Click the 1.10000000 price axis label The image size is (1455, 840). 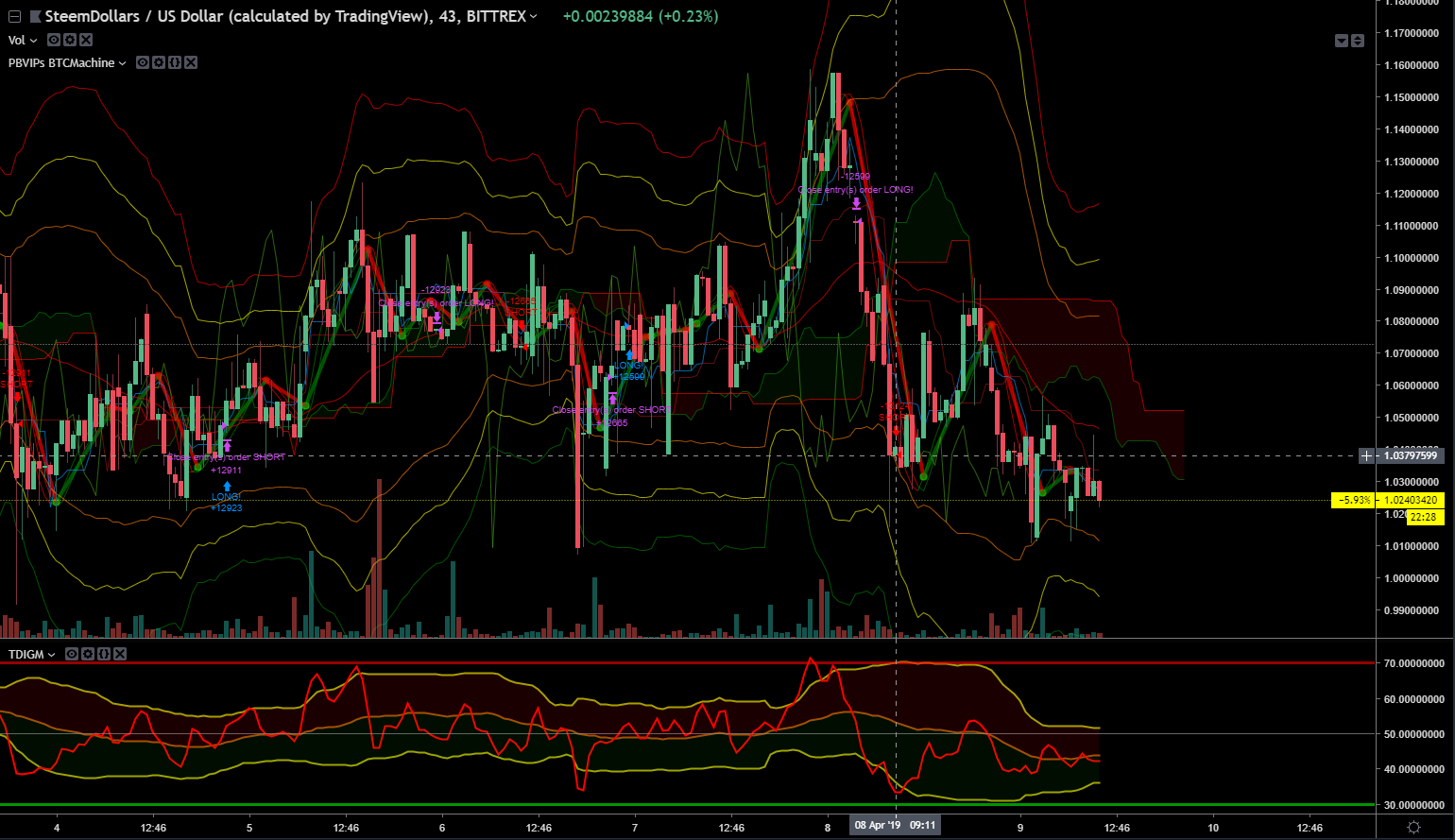[1411, 258]
